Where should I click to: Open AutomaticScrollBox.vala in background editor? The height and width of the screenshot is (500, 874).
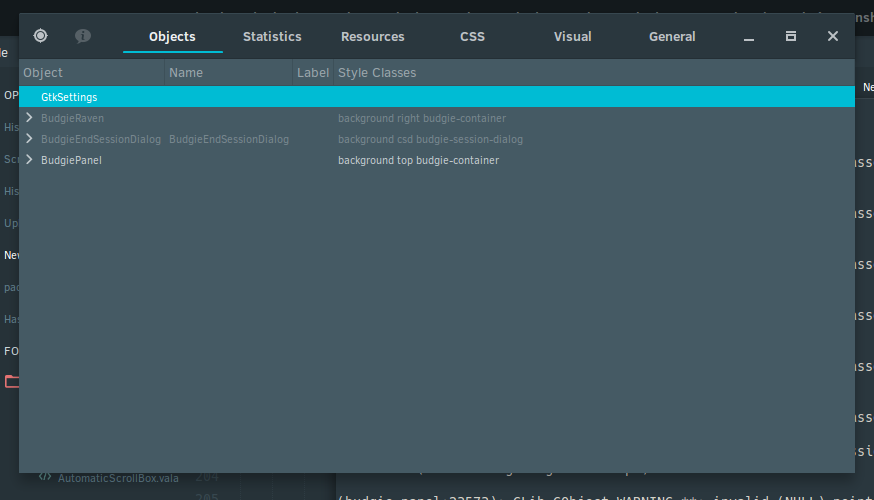(118, 478)
